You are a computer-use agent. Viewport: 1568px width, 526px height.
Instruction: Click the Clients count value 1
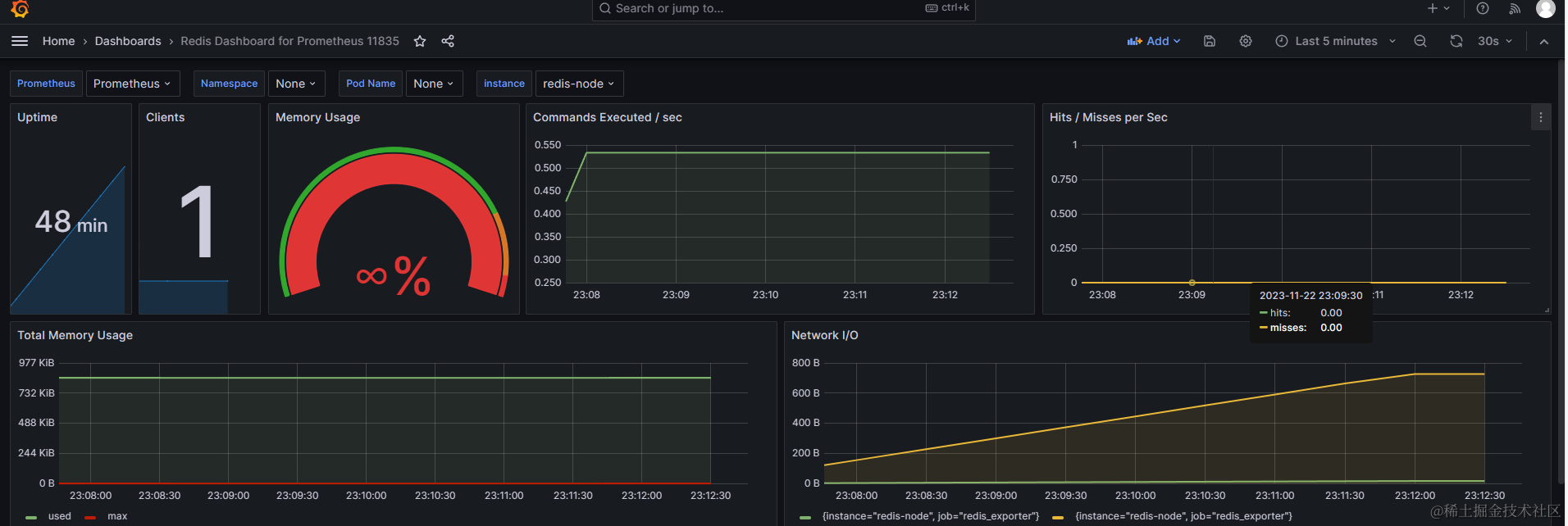click(198, 221)
